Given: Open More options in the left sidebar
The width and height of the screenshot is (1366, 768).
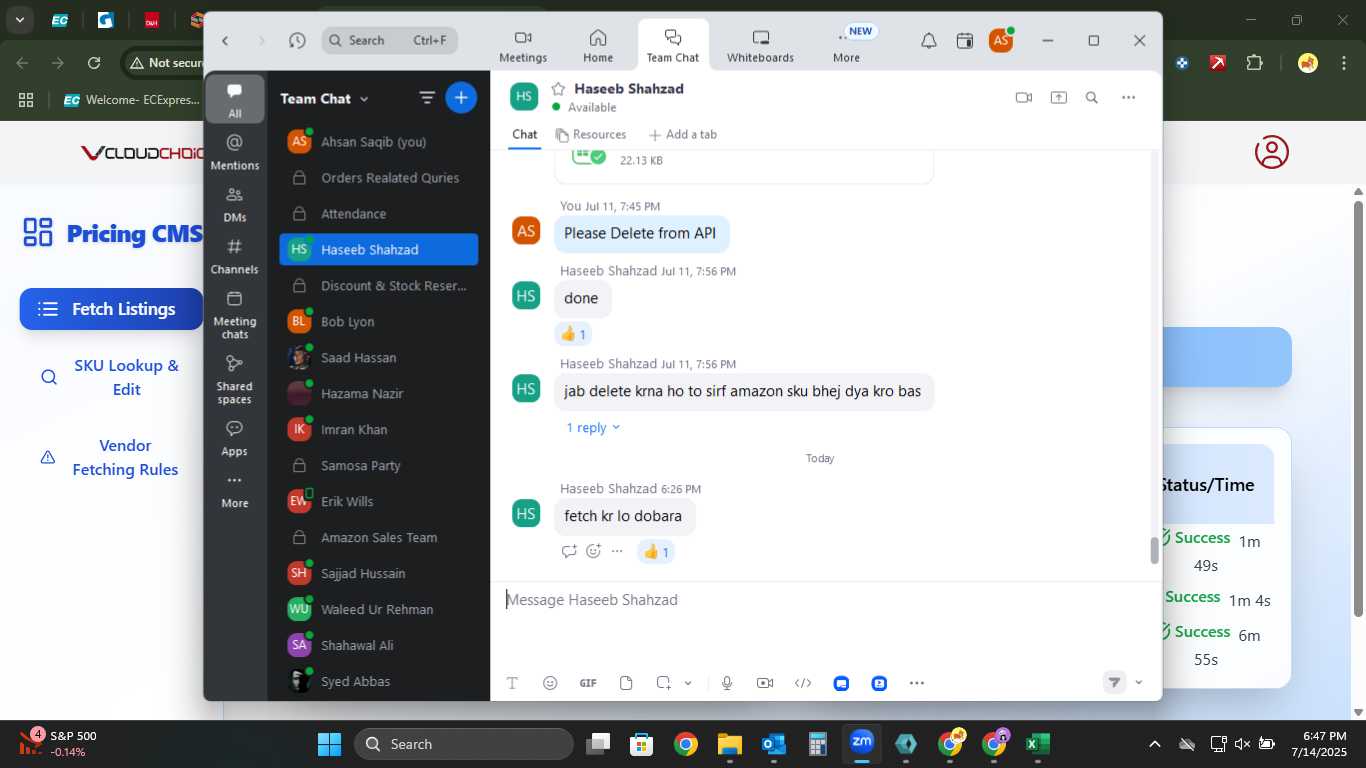Looking at the screenshot, I should pos(235,491).
